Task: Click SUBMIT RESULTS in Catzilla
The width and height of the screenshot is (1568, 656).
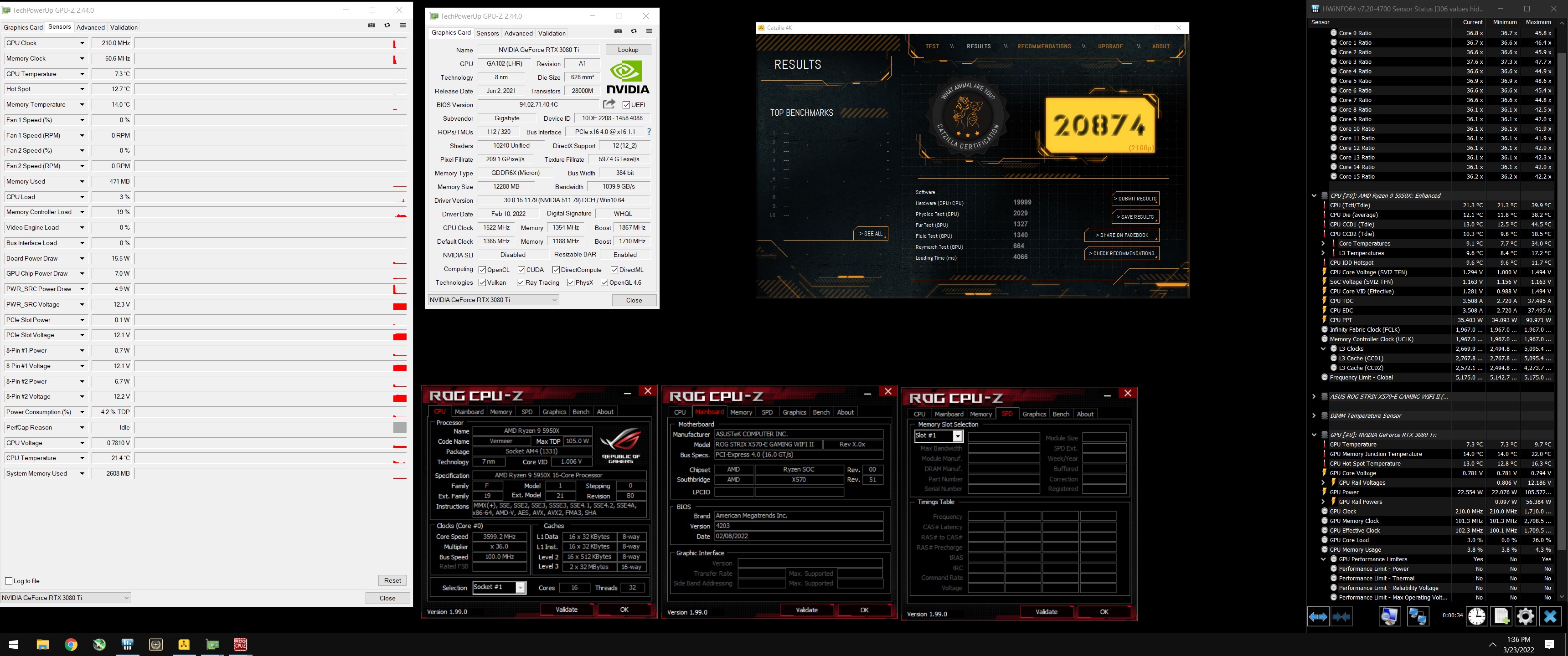Action: (x=1135, y=198)
